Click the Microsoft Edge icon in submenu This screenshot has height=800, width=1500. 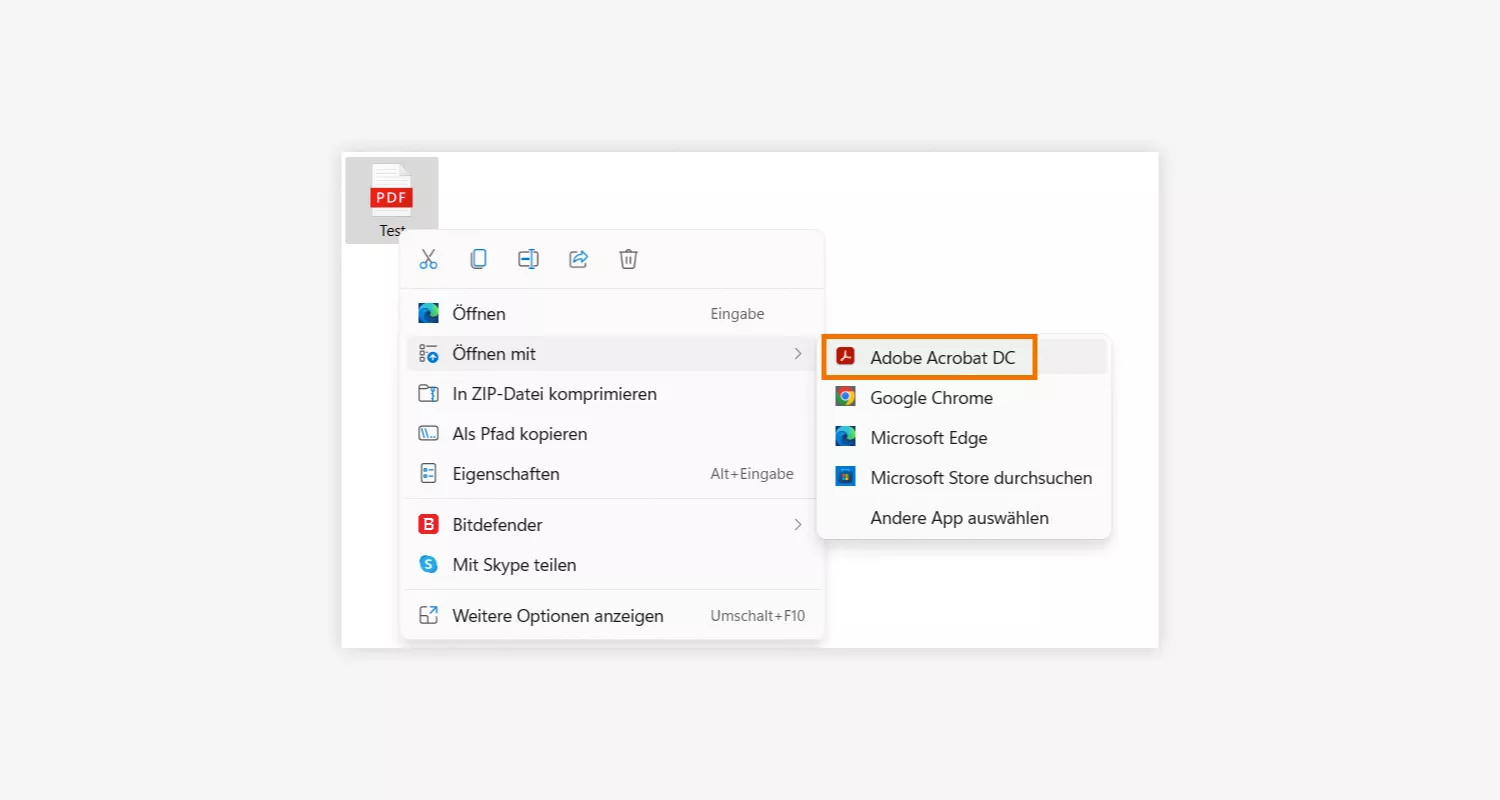[x=846, y=437]
